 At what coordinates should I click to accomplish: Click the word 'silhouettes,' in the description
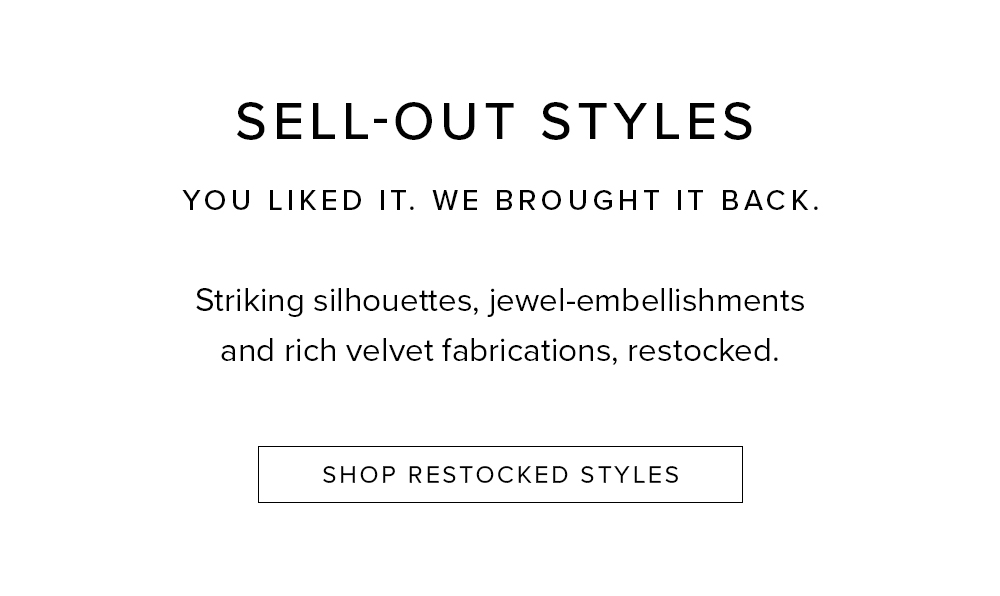click(396, 301)
